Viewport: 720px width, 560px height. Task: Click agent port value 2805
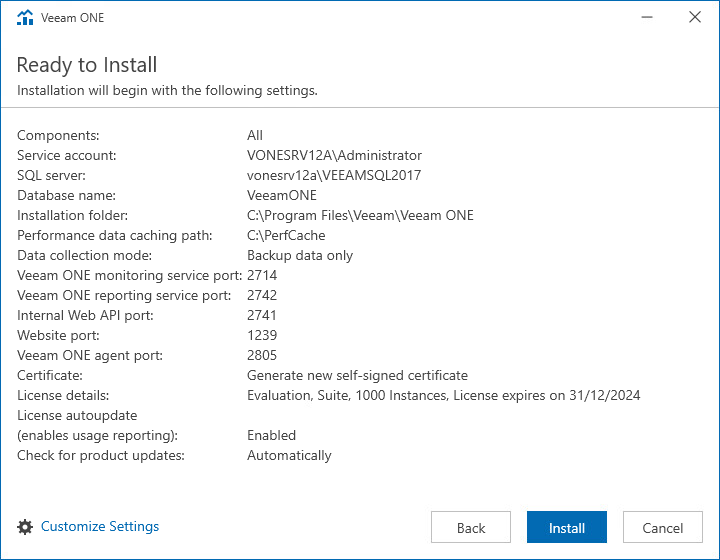pos(262,355)
